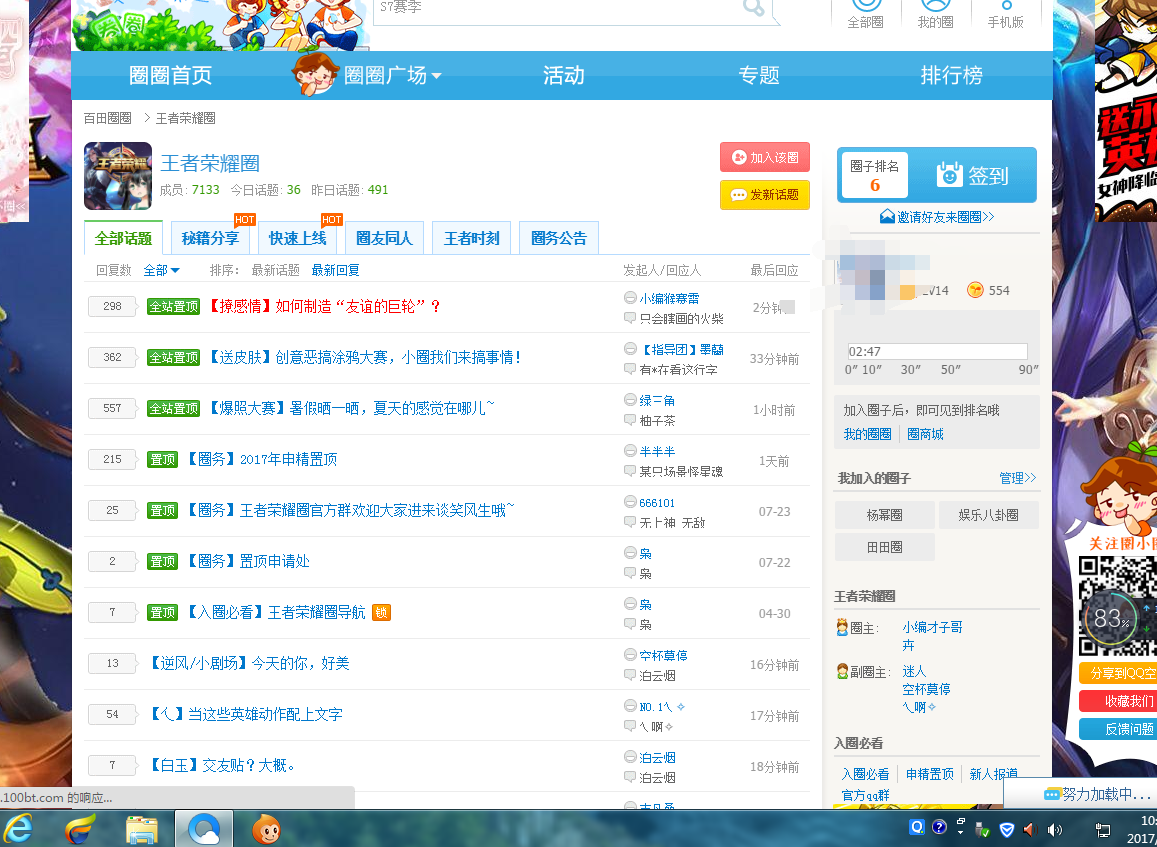Image resolution: width=1157 pixels, height=847 pixels.
Task: Click the gold coin icon beside 554
Action: tap(975, 290)
